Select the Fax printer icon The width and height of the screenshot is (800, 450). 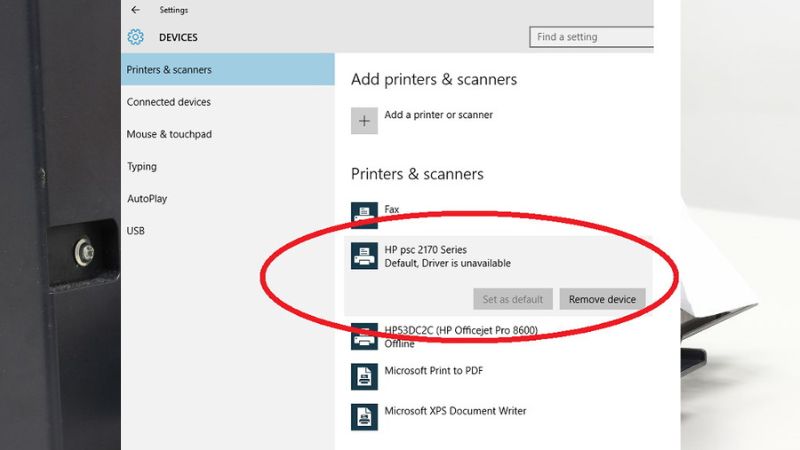click(364, 215)
